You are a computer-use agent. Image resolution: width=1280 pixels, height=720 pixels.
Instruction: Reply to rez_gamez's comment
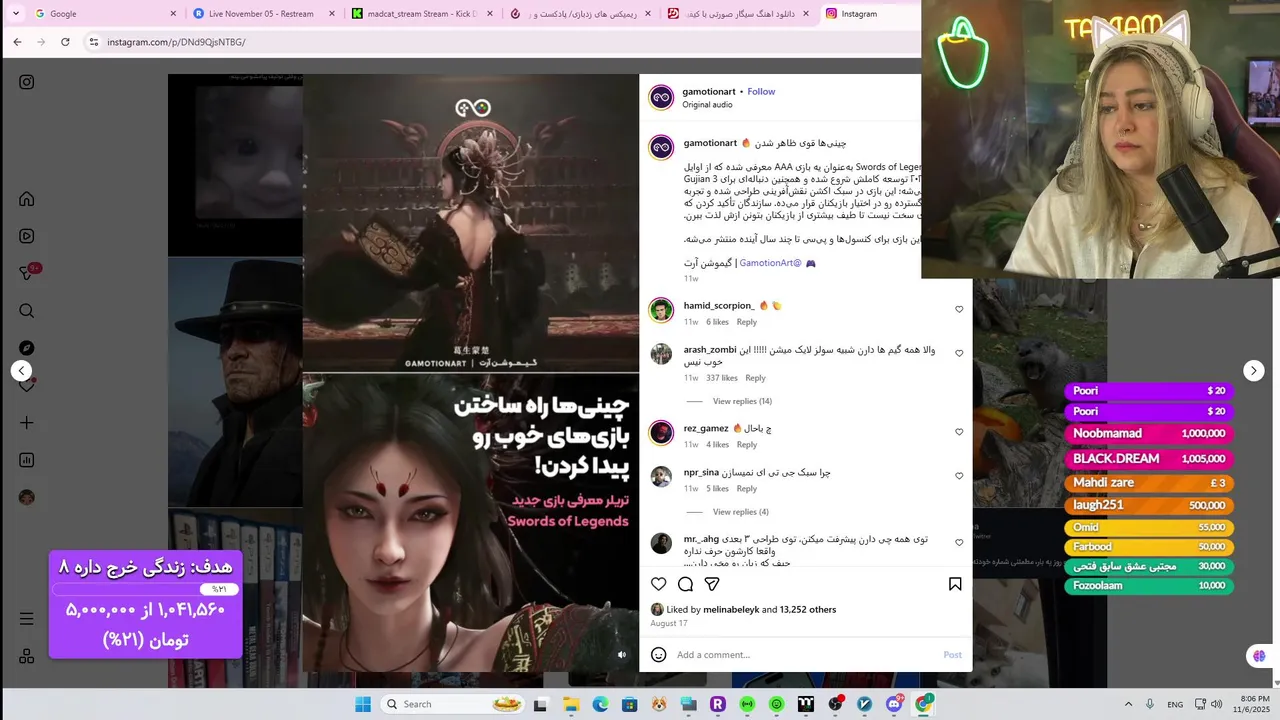point(746,445)
